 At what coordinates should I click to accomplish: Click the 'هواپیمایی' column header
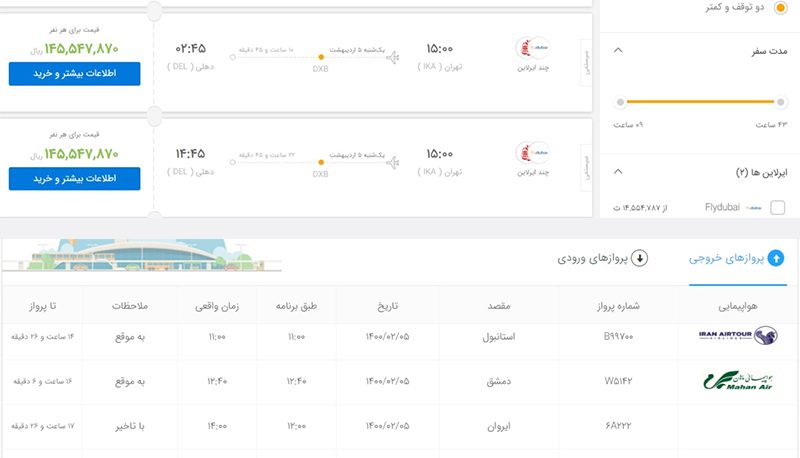pos(739,304)
